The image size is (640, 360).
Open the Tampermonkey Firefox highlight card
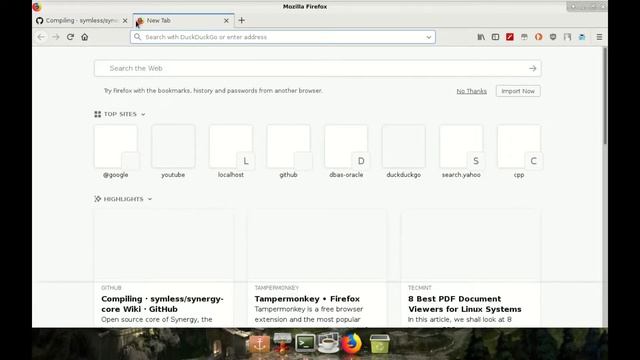pyautogui.click(x=317, y=268)
